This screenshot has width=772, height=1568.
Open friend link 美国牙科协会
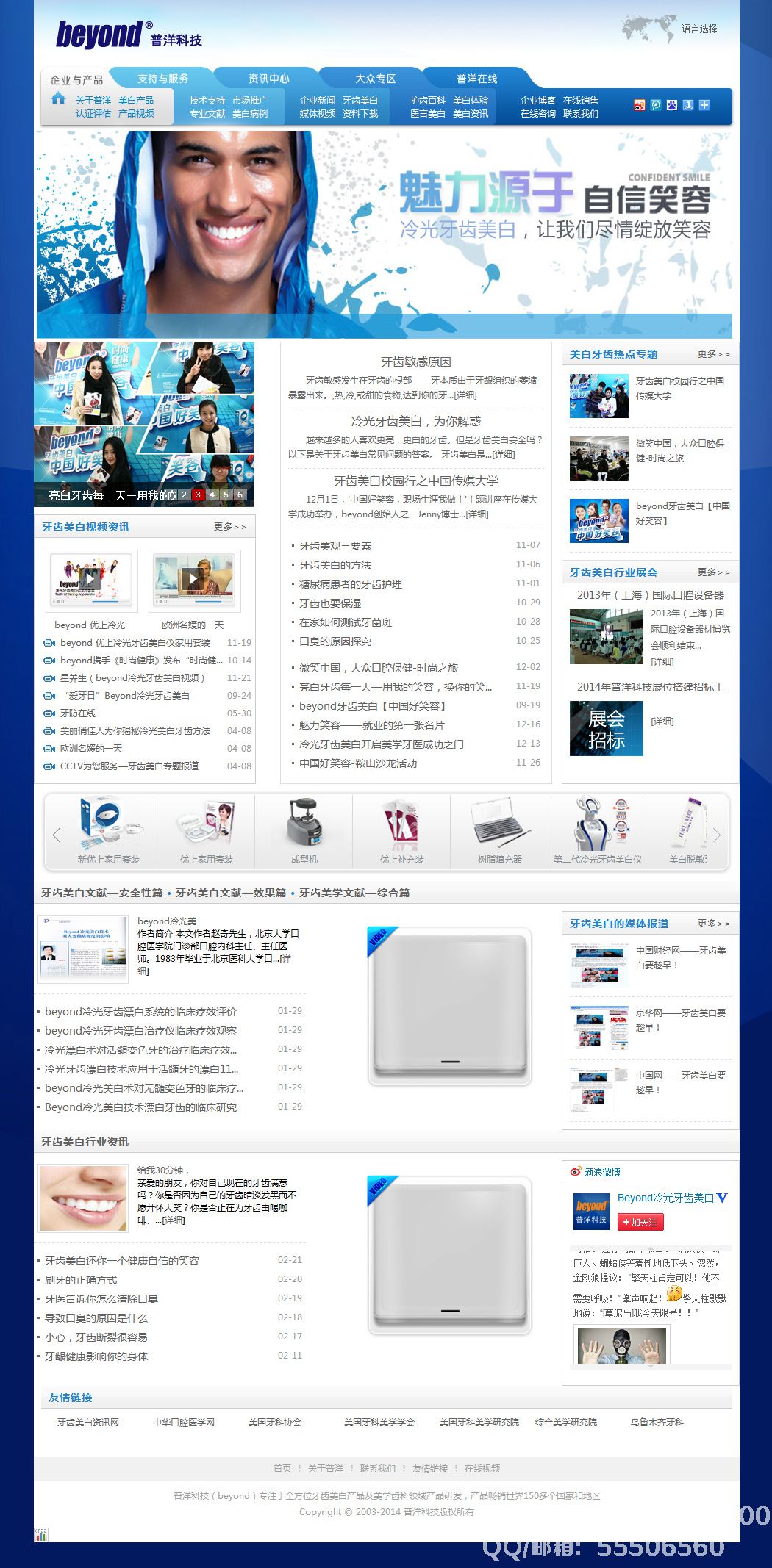pyautogui.click(x=275, y=1423)
